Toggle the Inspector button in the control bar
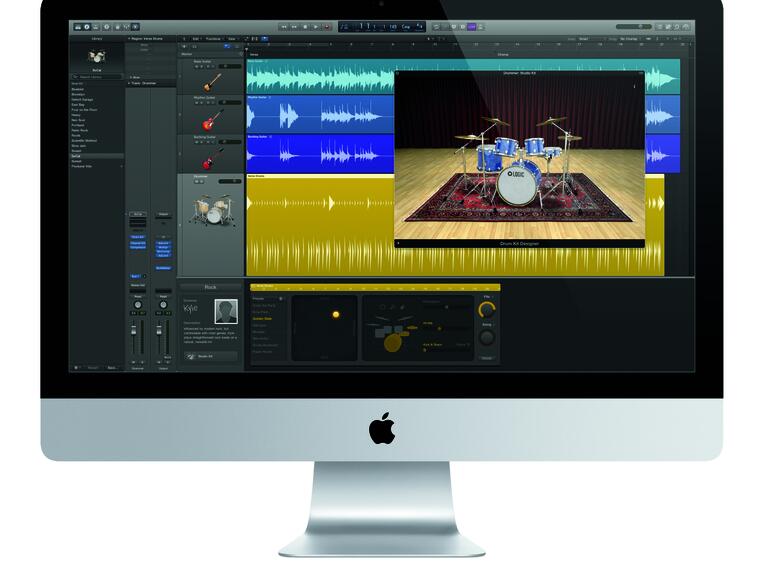 (87, 27)
